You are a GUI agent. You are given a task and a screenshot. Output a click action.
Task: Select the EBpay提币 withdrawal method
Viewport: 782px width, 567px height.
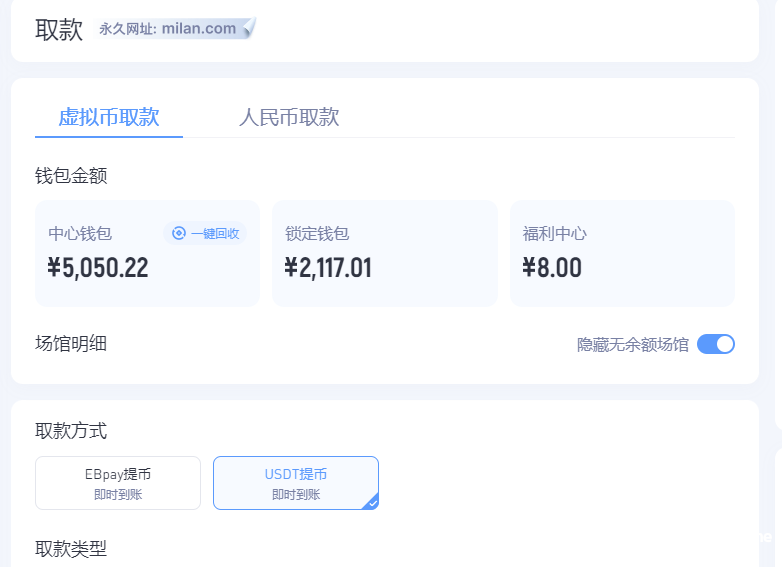118,483
